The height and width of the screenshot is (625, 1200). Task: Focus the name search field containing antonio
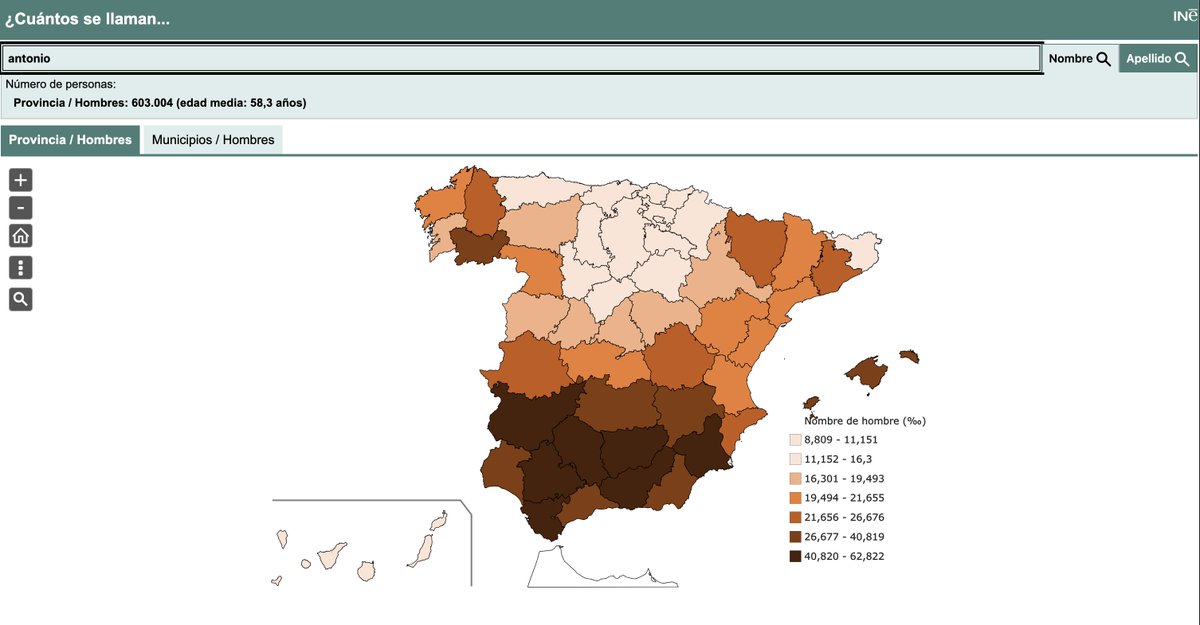(x=521, y=59)
